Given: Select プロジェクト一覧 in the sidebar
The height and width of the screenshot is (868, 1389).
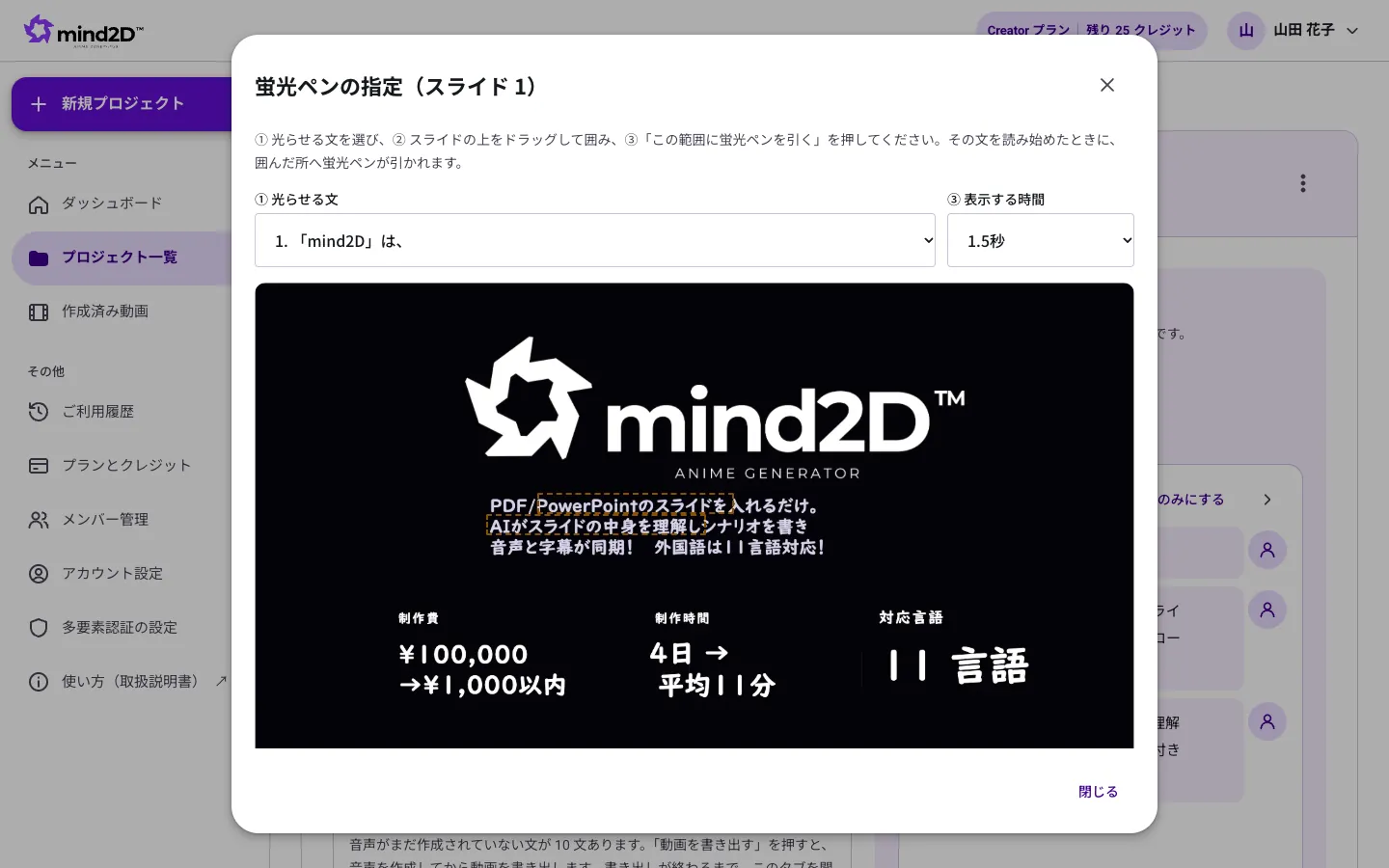Looking at the screenshot, I should pos(122,258).
